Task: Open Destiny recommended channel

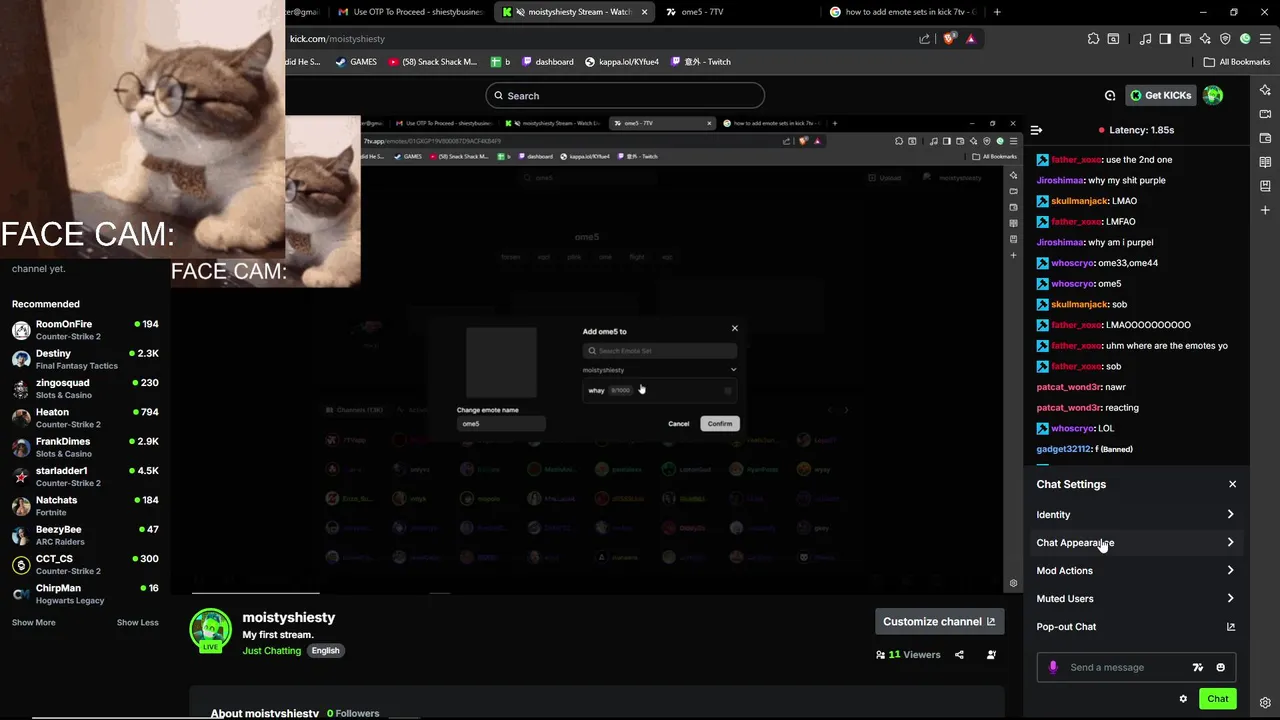Action: point(85,359)
